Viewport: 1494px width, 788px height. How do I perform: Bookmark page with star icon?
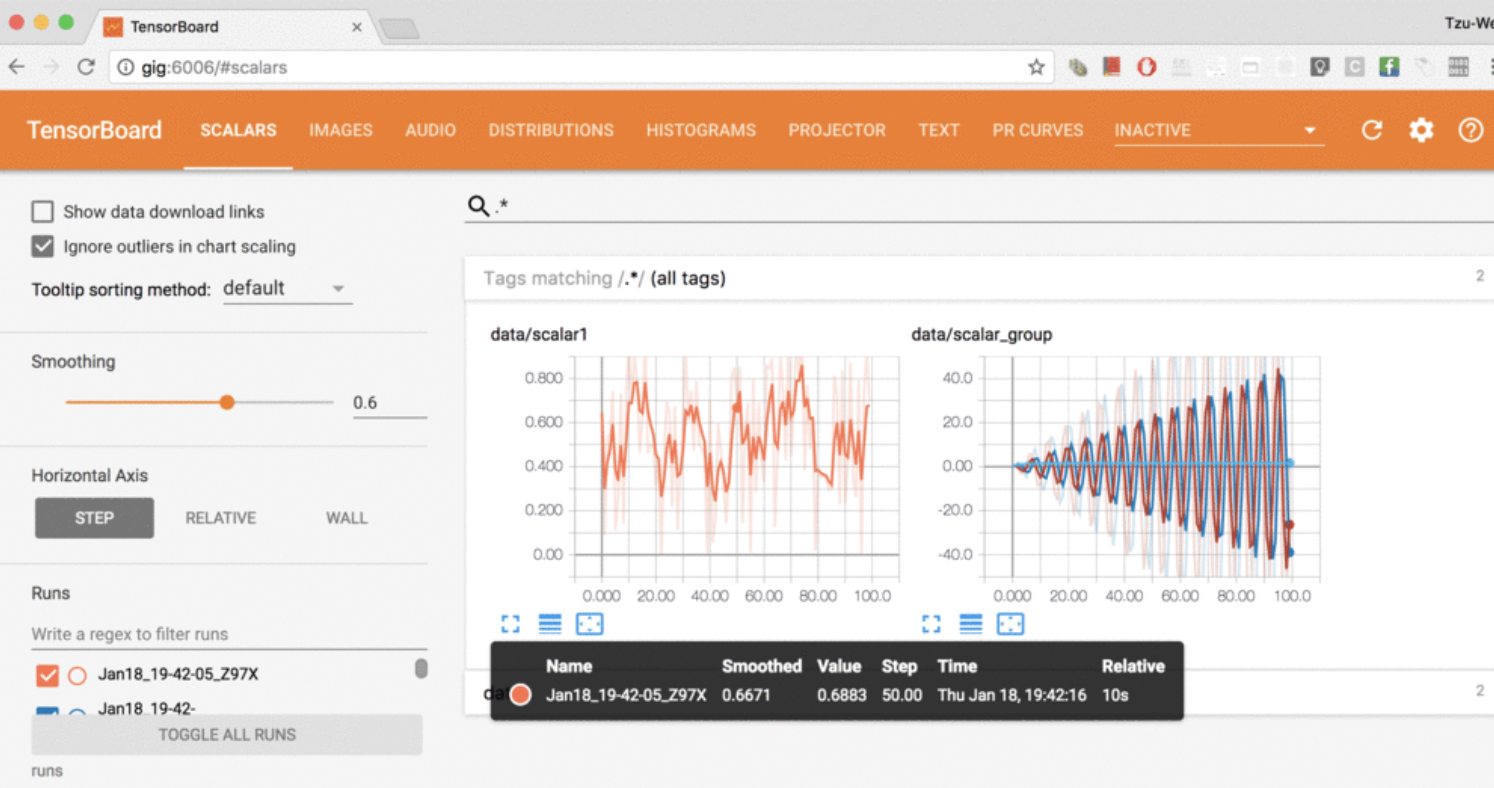[1036, 67]
